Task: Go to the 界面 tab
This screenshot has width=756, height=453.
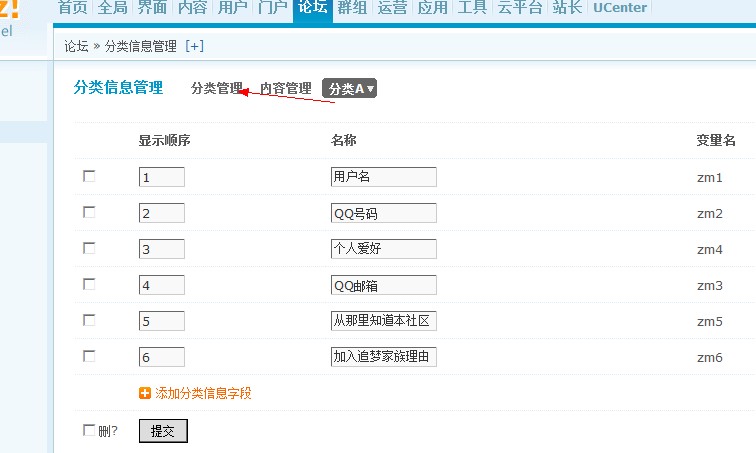Action: (152, 7)
